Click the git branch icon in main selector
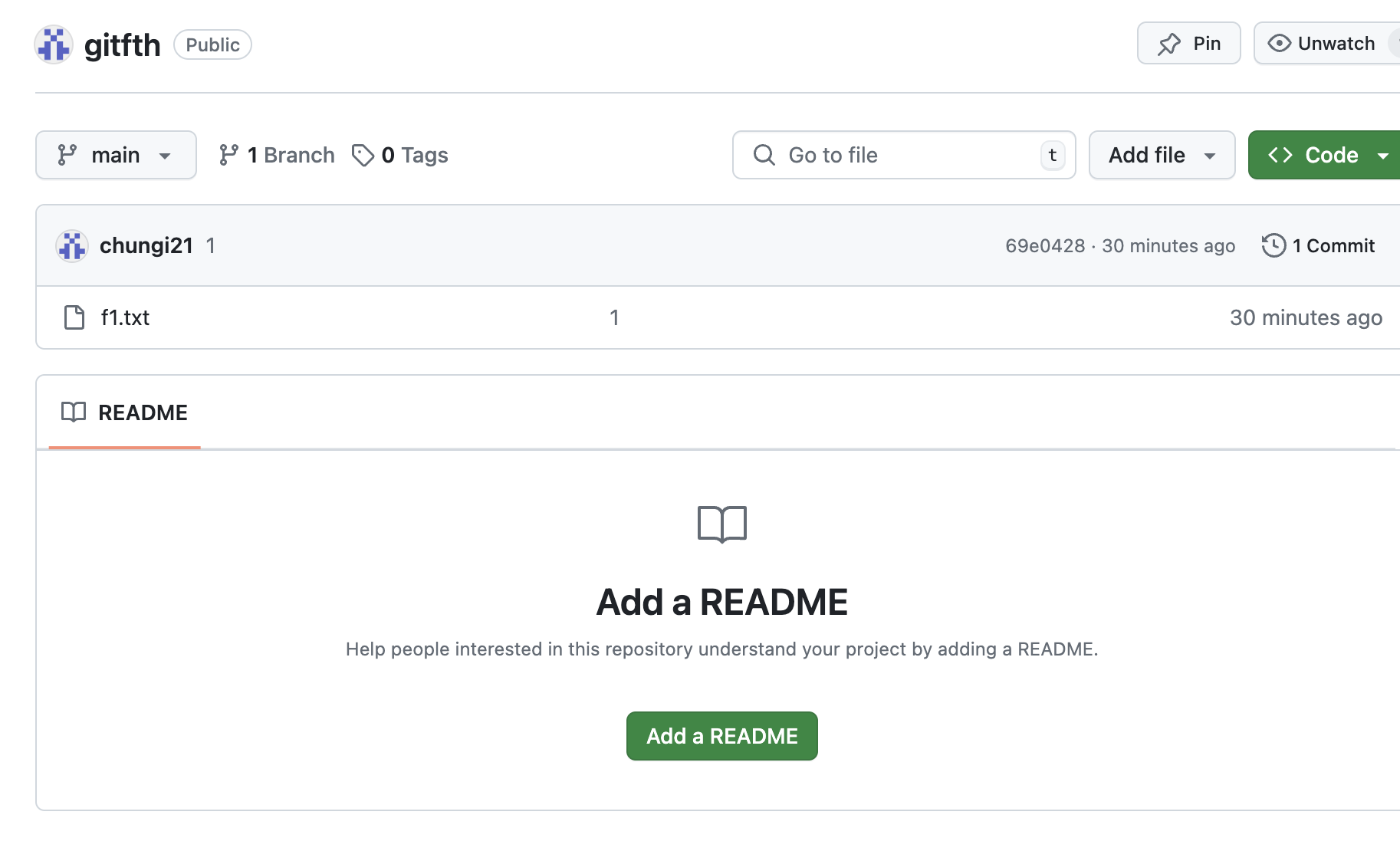The image size is (1400, 851). (x=67, y=155)
